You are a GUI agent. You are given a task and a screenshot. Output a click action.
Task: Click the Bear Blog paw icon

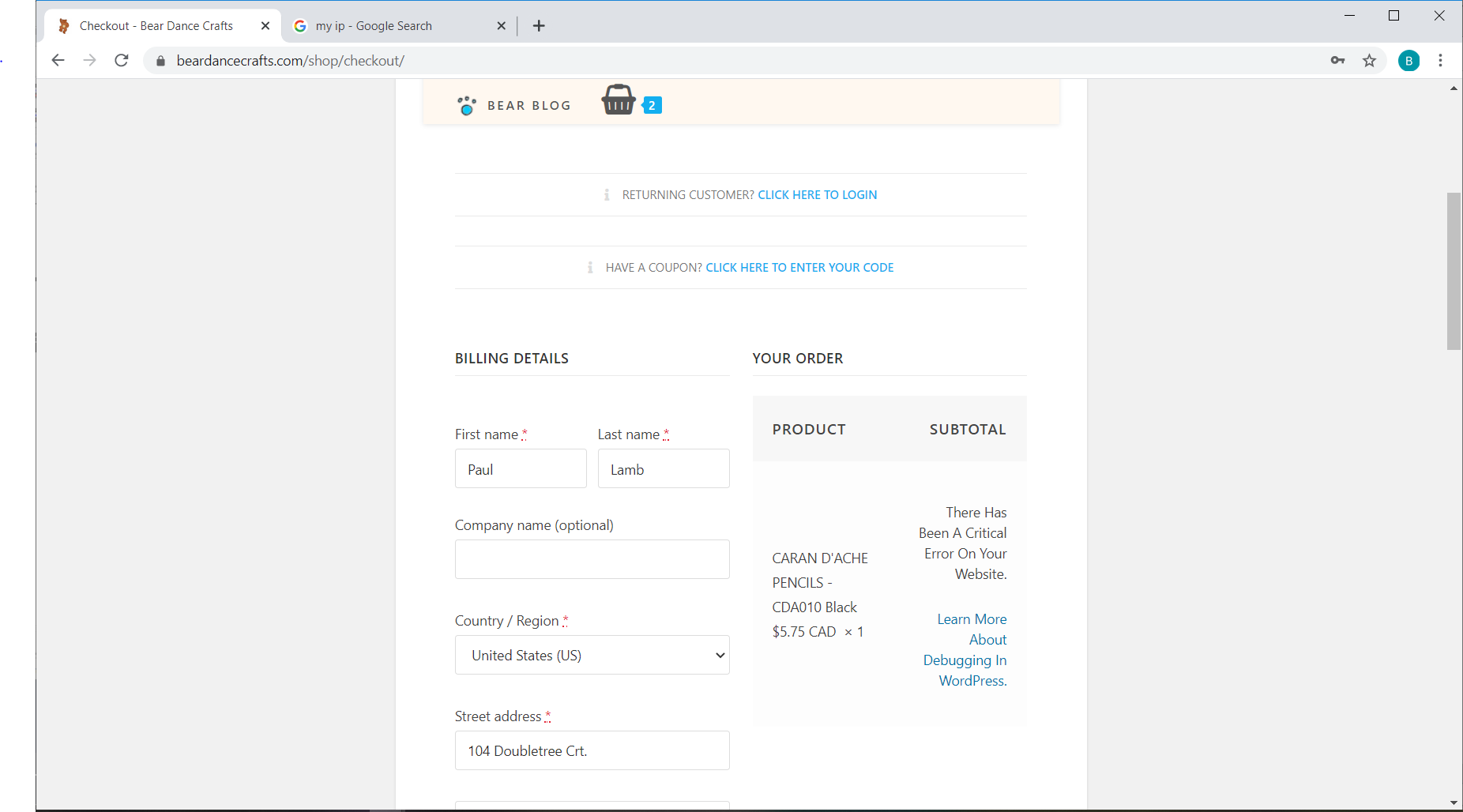467,106
